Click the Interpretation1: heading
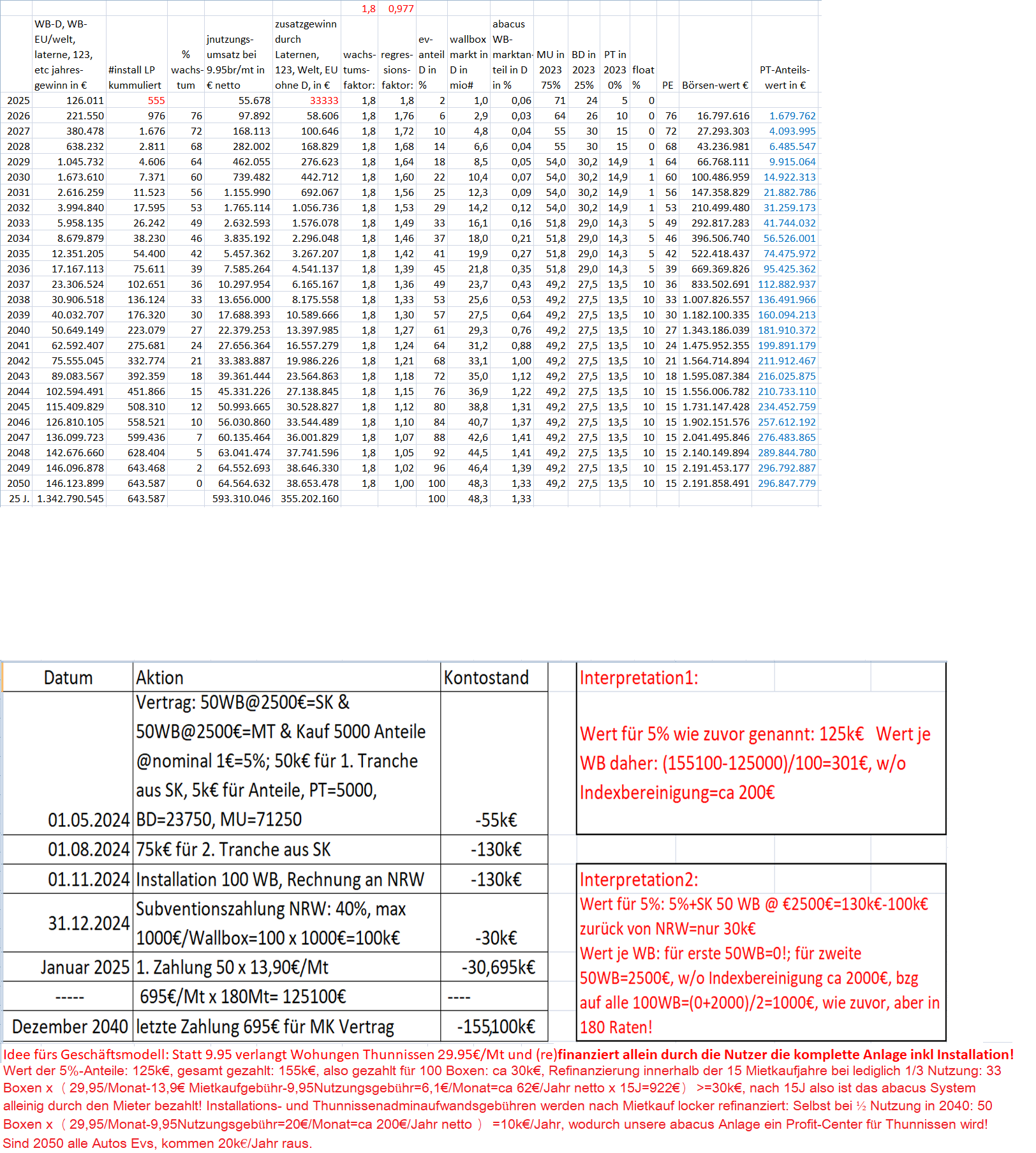 (639, 678)
